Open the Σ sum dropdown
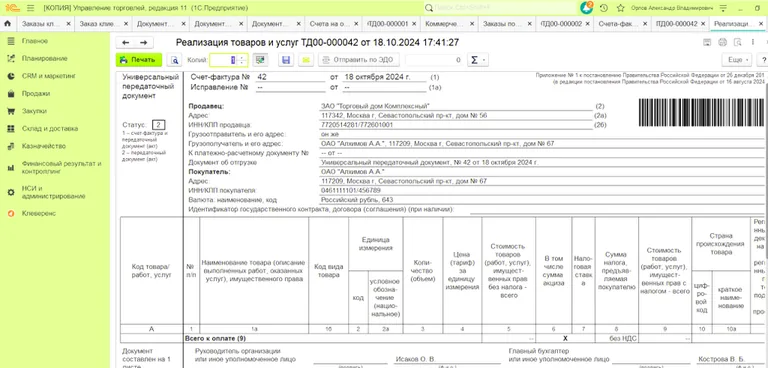Screen dimensions: 768x368 (478, 60)
